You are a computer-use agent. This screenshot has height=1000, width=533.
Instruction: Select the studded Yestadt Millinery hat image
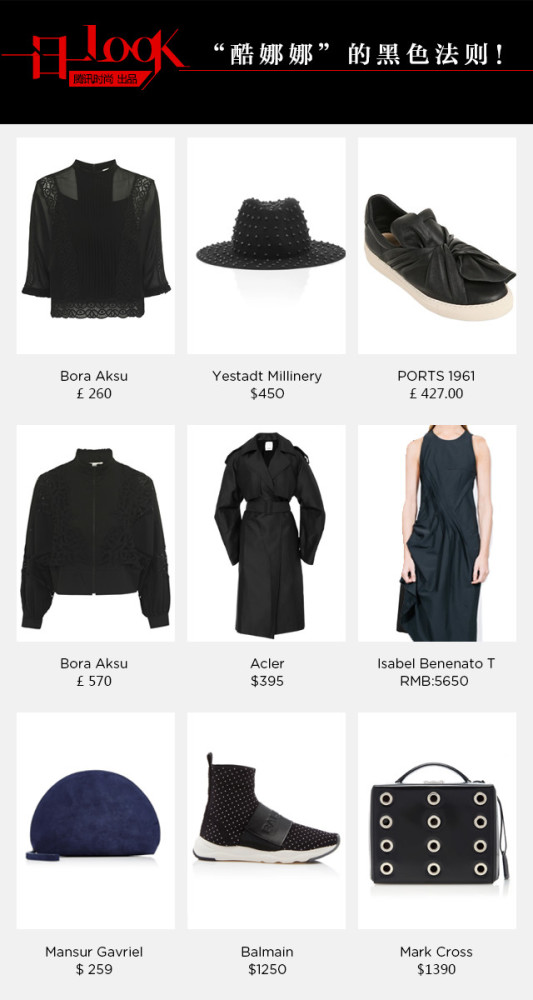point(266,246)
